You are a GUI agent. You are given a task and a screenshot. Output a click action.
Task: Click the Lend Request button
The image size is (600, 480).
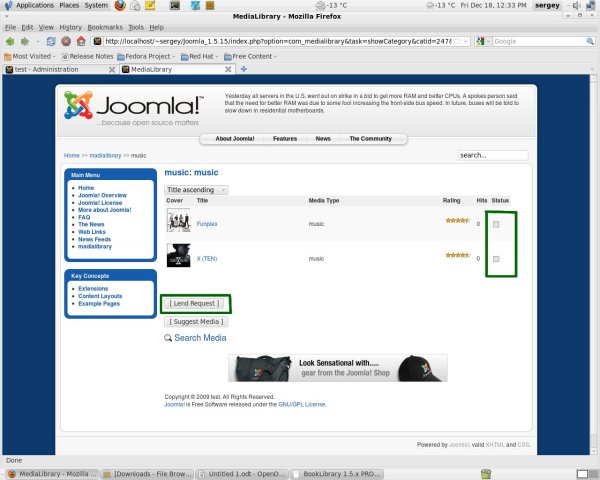pyautogui.click(x=194, y=304)
